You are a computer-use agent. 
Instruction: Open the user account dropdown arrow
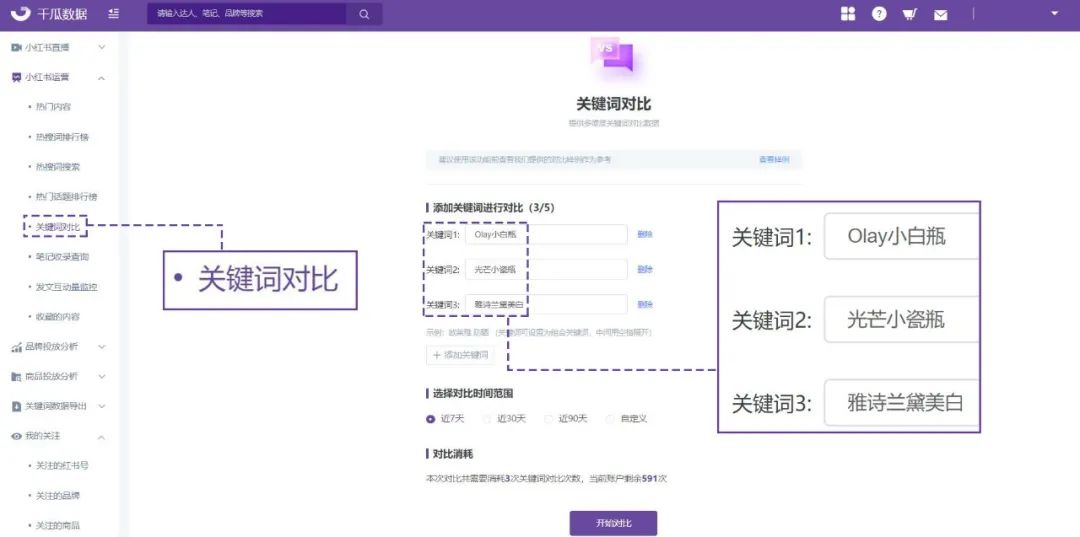click(x=1055, y=13)
